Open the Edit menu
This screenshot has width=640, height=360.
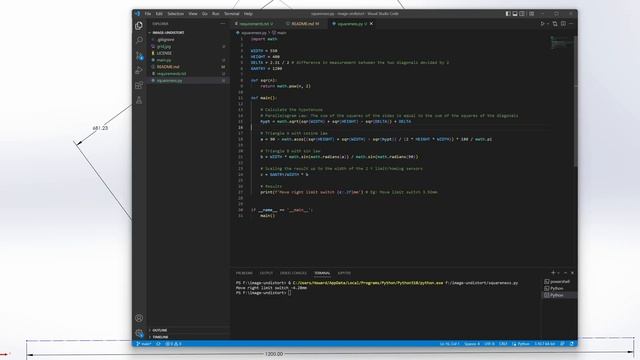pos(159,14)
